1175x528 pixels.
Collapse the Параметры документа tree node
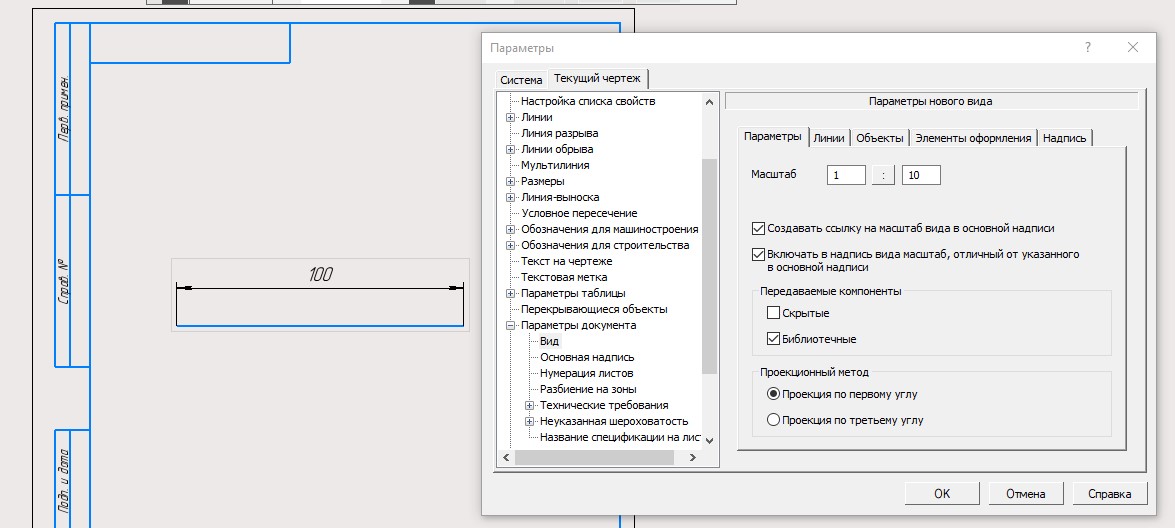tap(511, 326)
